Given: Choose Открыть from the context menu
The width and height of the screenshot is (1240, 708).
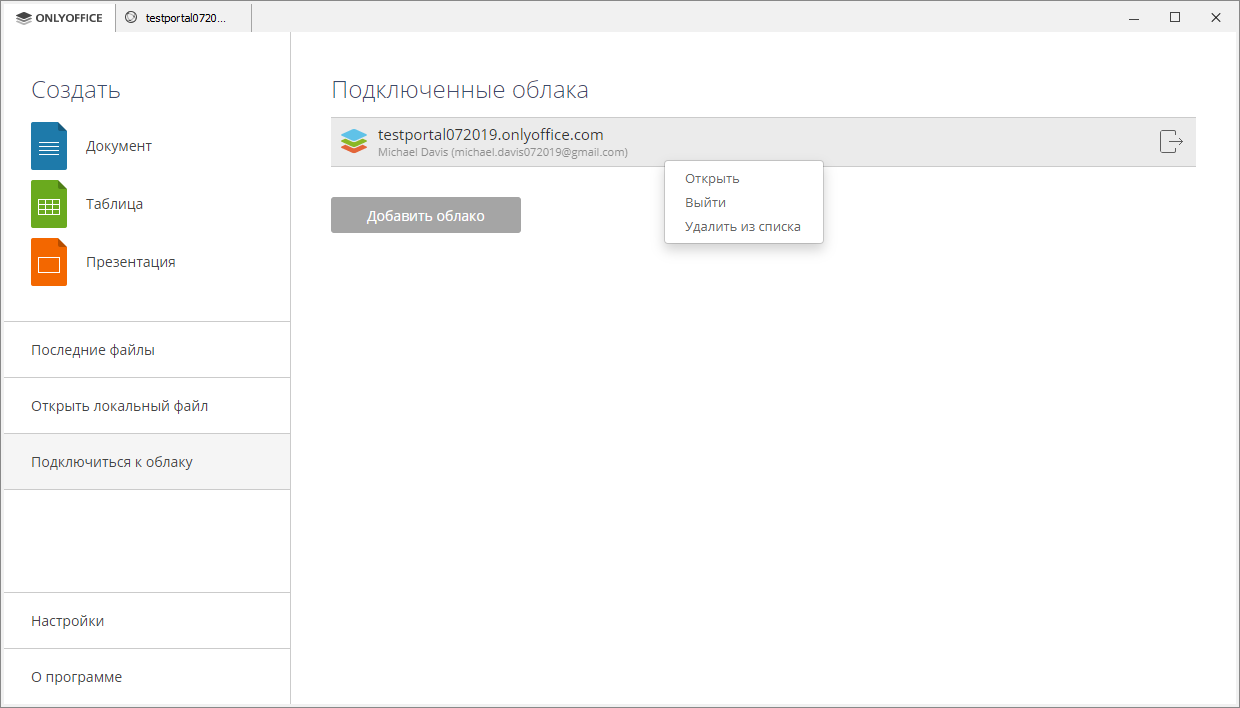Looking at the screenshot, I should click(x=744, y=178).
